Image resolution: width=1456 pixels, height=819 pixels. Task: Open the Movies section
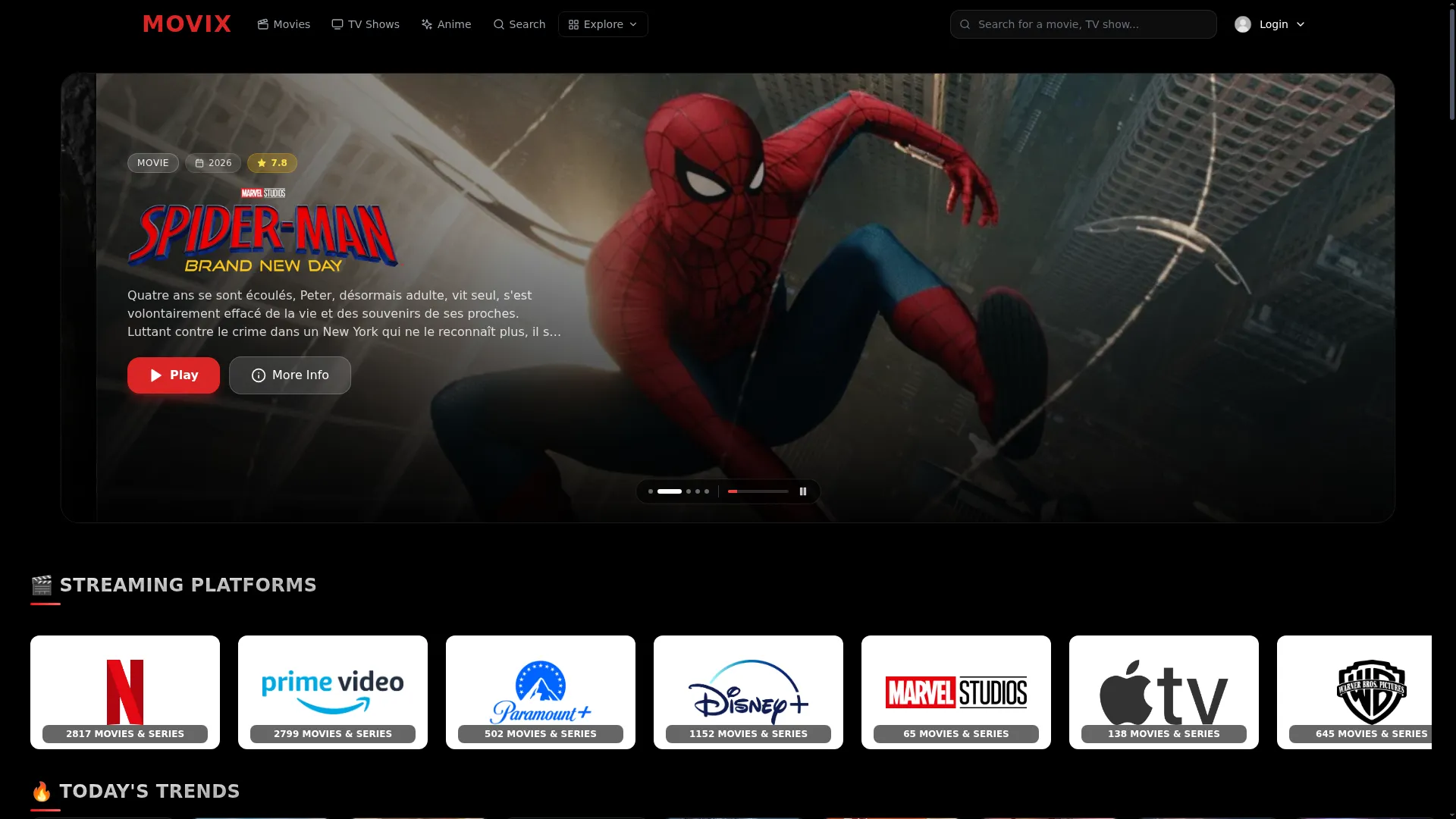tap(284, 24)
